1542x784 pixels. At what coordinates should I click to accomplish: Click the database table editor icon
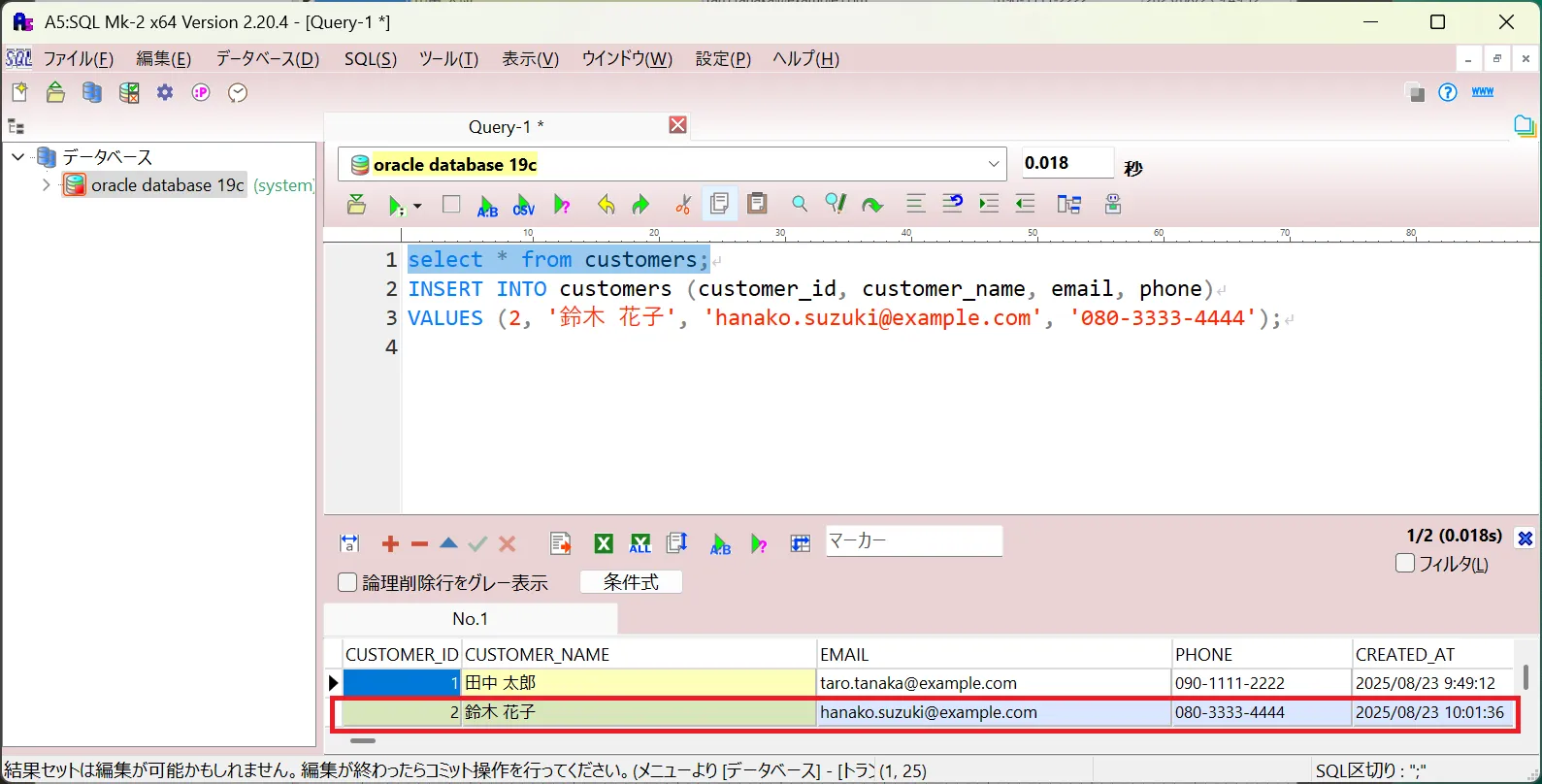[x=128, y=92]
